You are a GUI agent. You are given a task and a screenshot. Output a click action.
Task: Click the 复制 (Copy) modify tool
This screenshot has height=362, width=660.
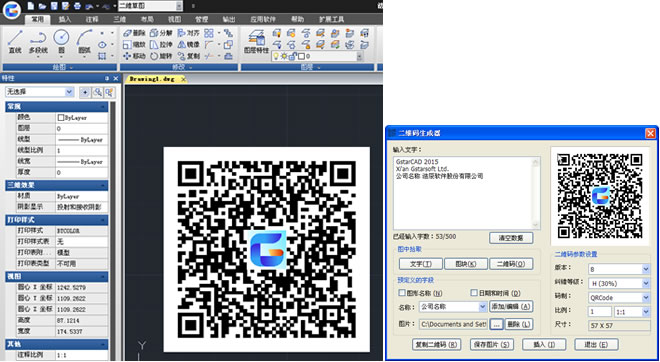(188, 56)
